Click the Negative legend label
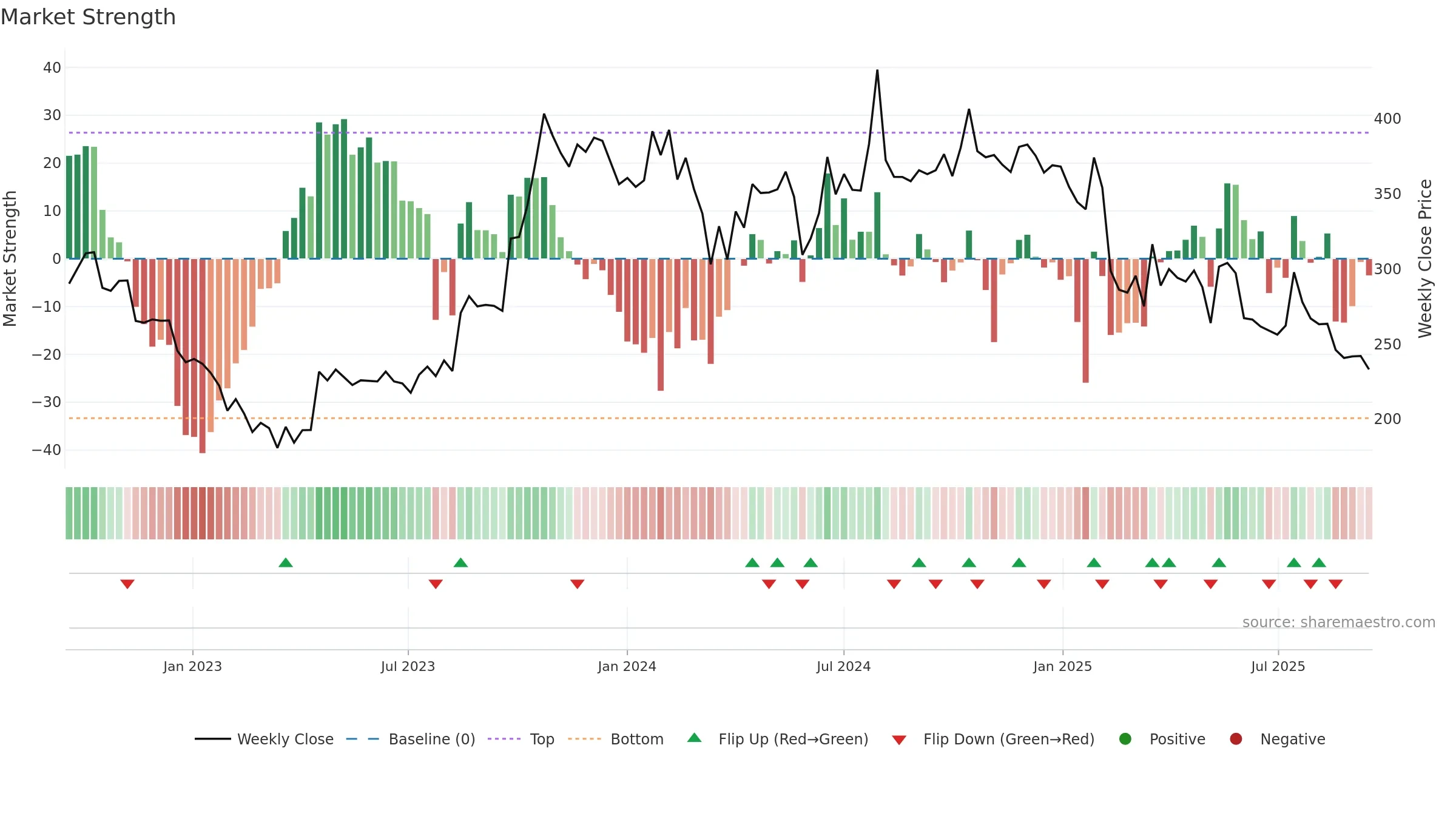 point(1292,739)
